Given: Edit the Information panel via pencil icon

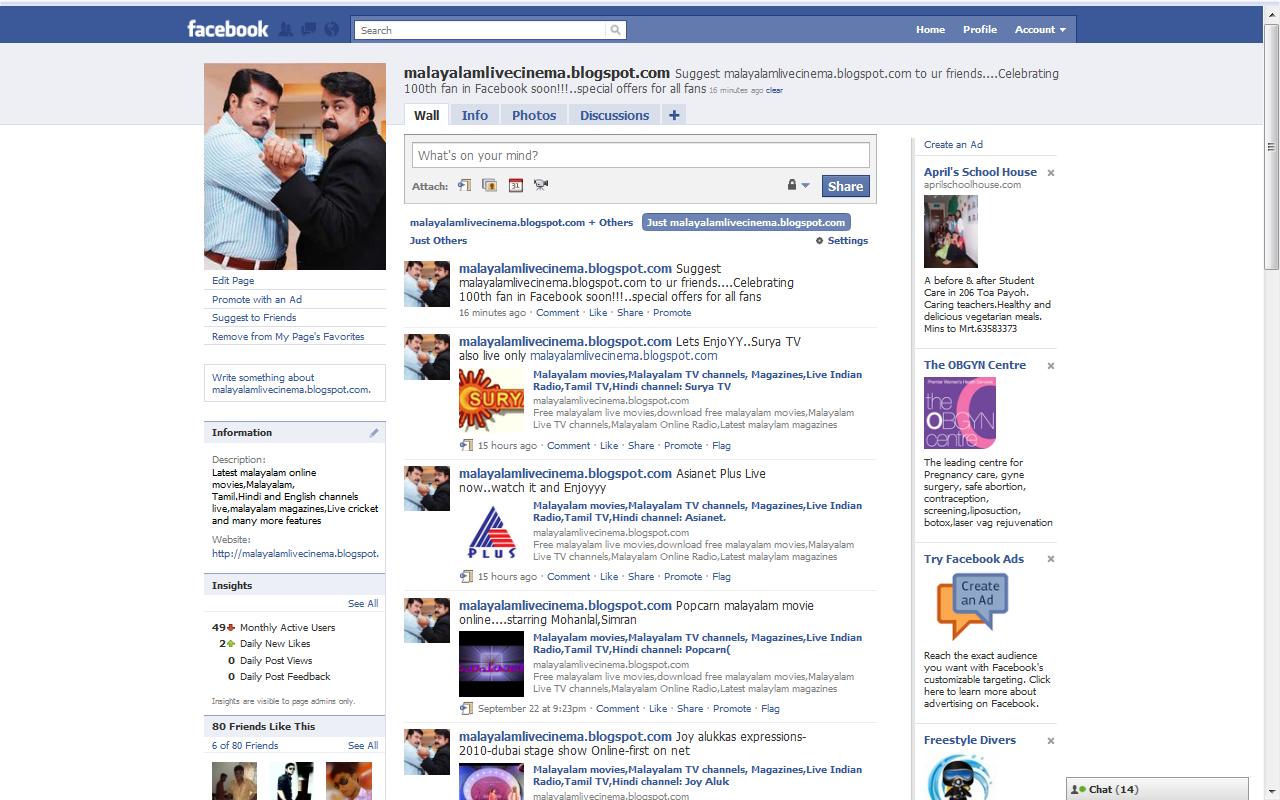Looking at the screenshot, I should 374,432.
